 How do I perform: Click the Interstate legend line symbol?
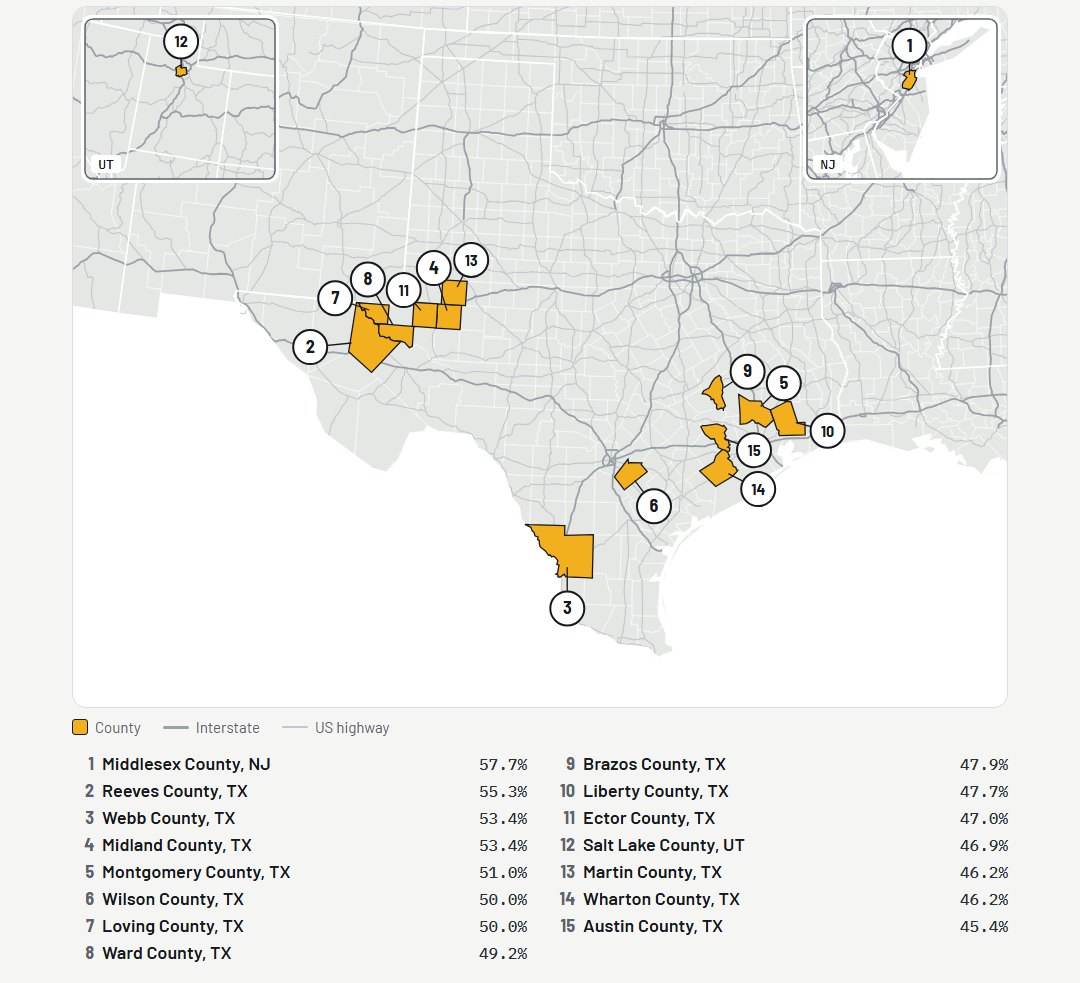[x=176, y=727]
